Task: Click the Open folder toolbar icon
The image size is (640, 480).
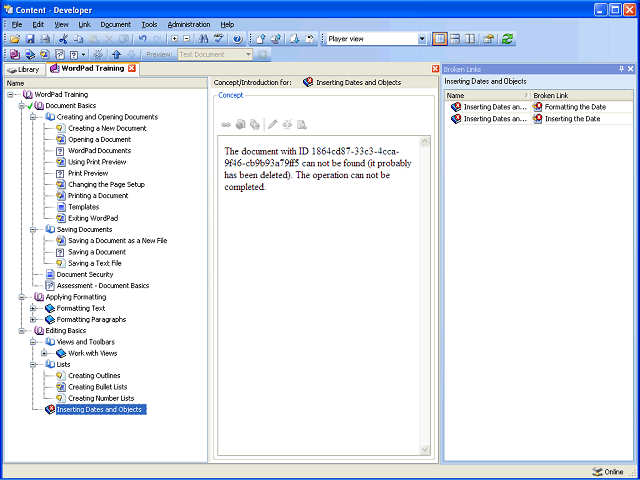Action: coord(15,39)
